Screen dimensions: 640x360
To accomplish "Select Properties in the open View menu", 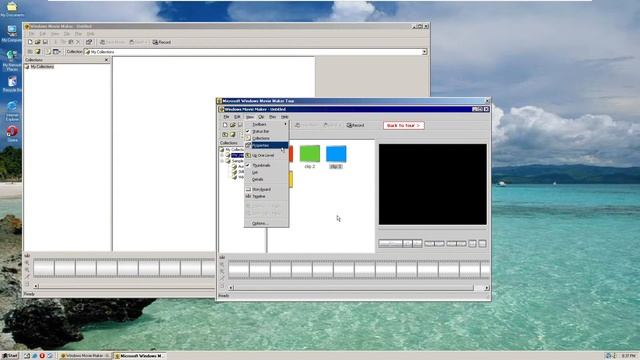I will tap(267, 145).
